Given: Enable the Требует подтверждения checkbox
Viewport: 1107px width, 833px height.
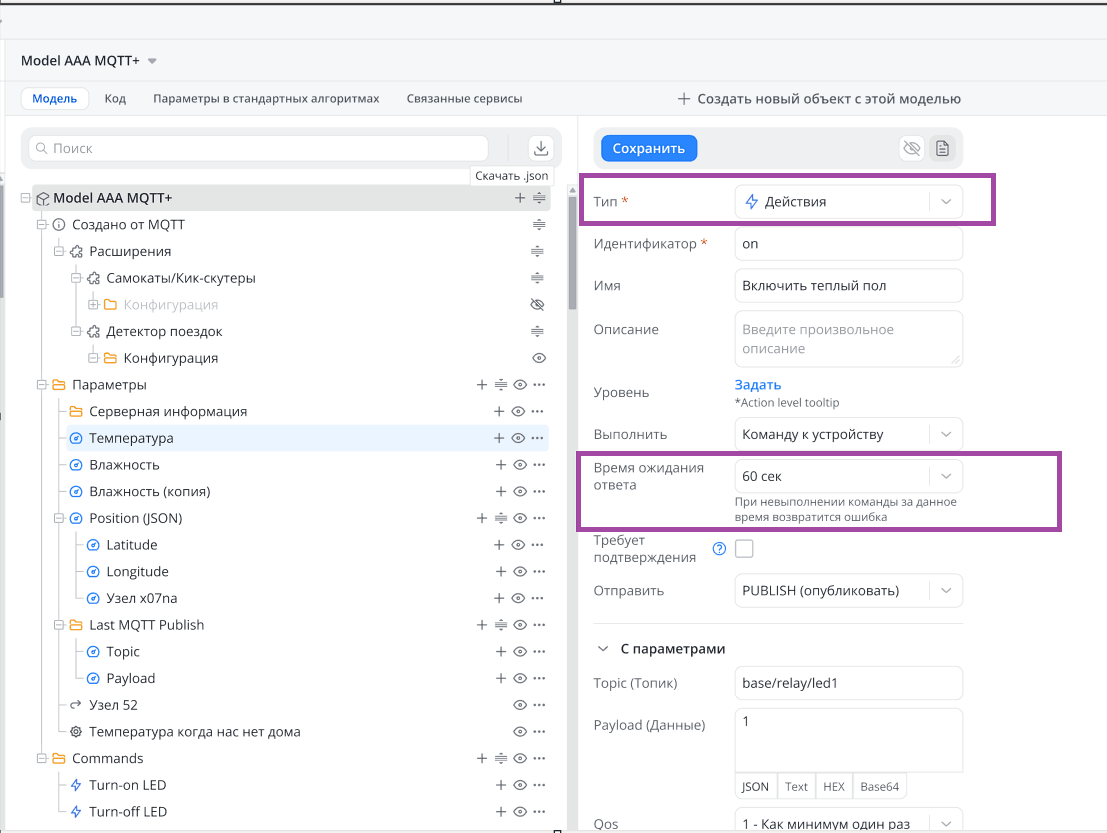Looking at the screenshot, I should pyautogui.click(x=744, y=548).
